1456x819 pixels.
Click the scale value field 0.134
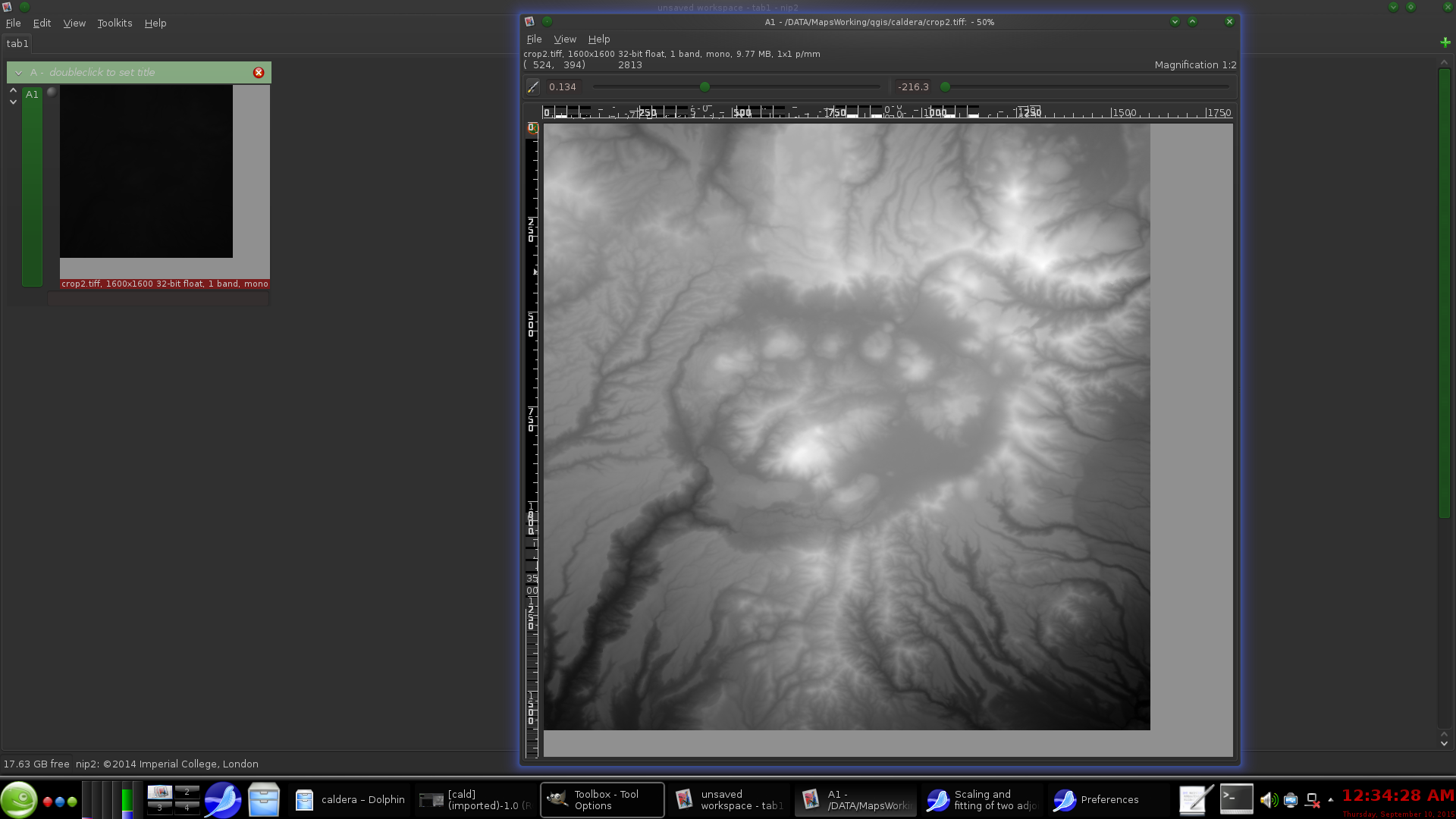564,87
